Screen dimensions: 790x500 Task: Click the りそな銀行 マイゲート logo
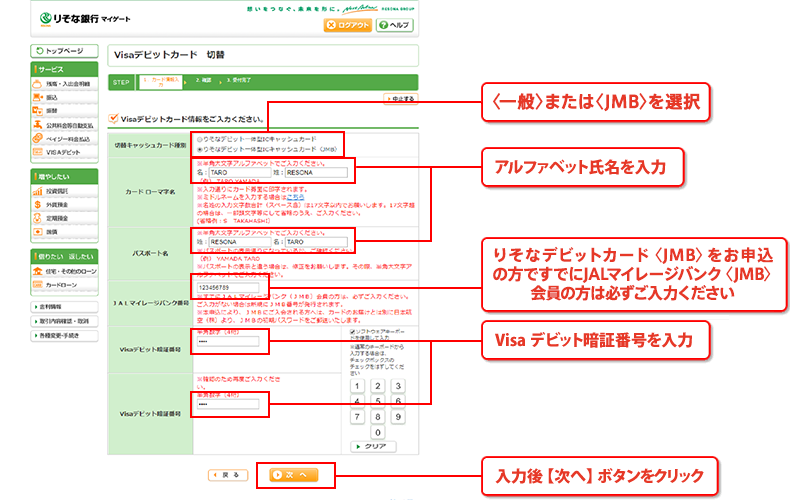point(85,19)
